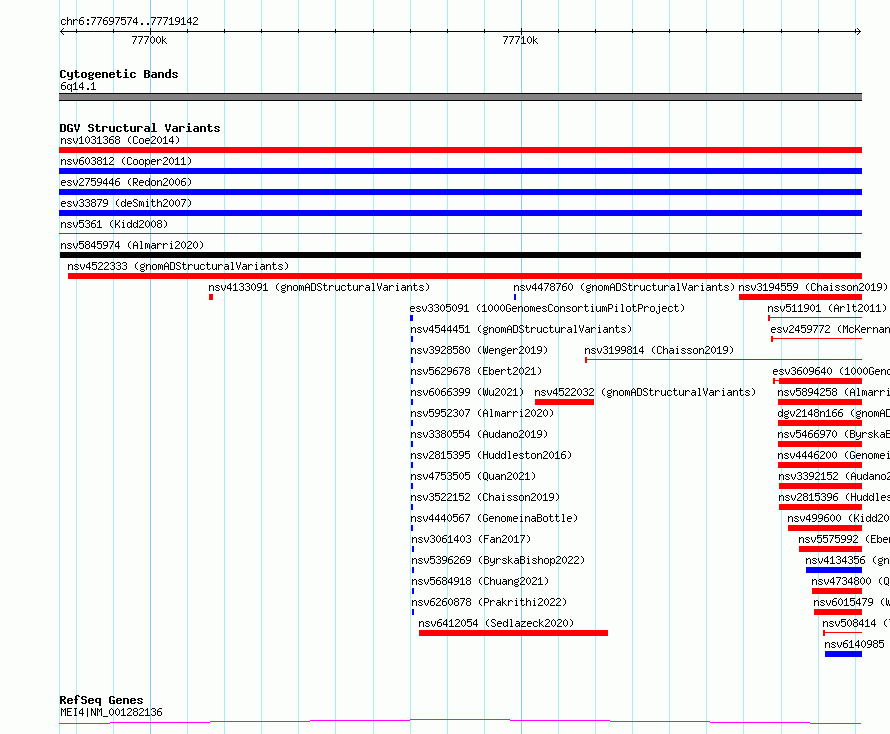This screenshot has height=734, width=890.
Task: Select nsv5396269 (ByrskaBishop2022) label
Action: point(498,560)
